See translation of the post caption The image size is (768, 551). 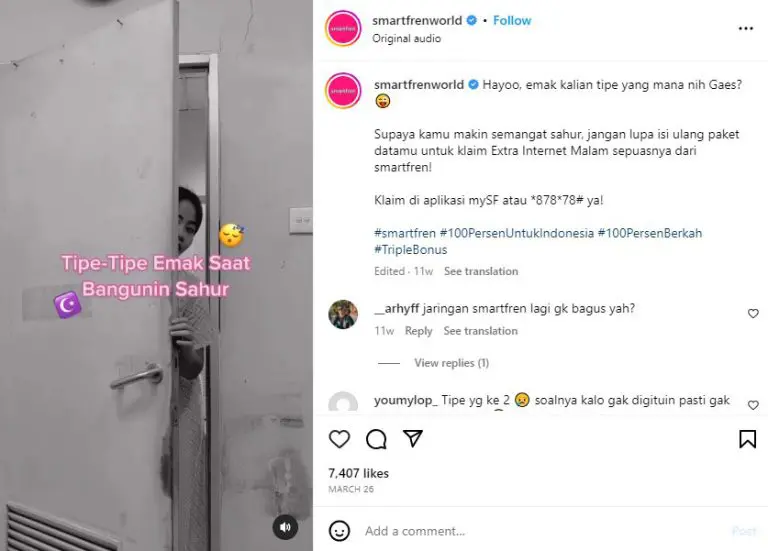[480, 271]
